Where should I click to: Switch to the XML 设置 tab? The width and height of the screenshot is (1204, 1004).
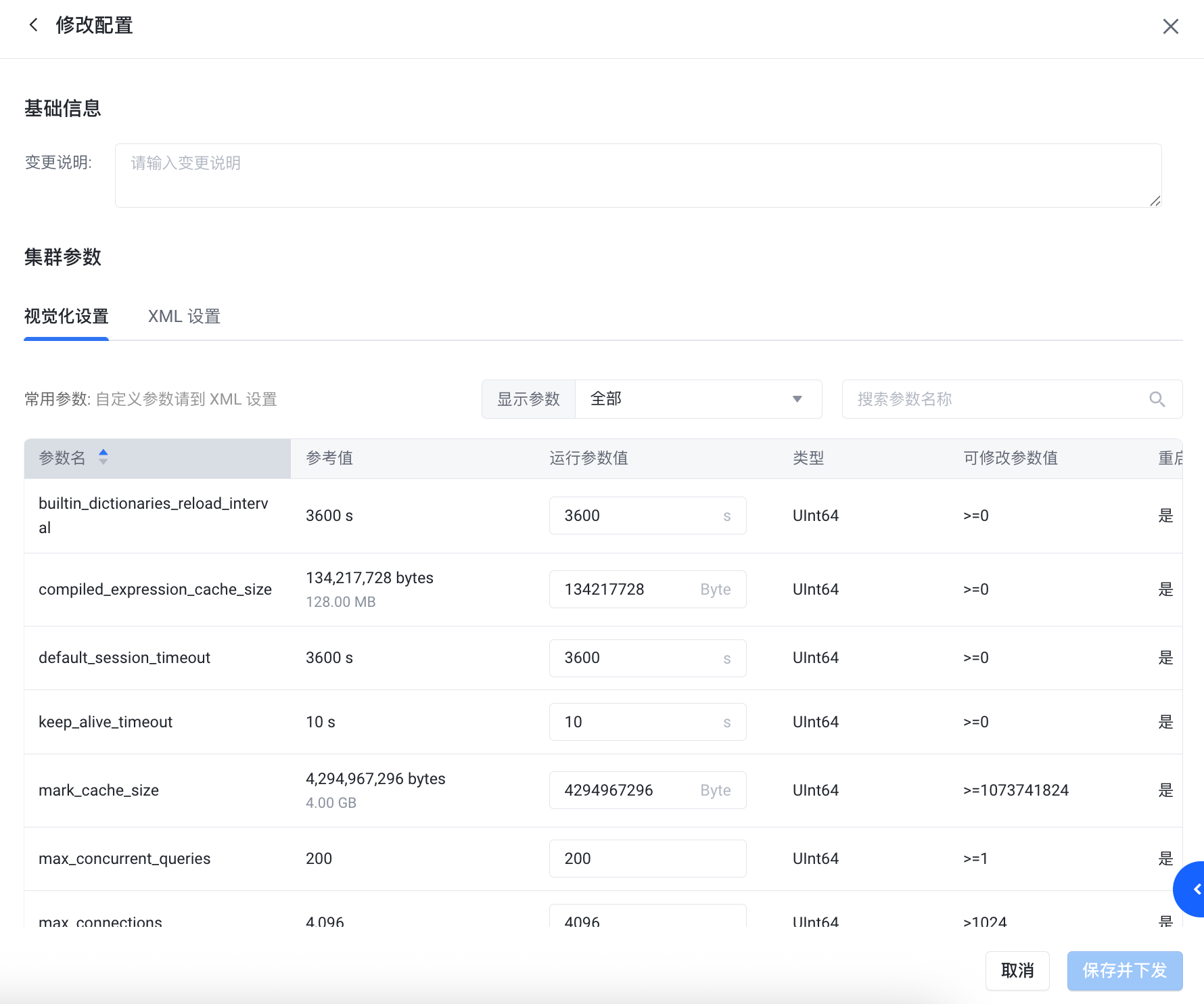tap(184, 317)
